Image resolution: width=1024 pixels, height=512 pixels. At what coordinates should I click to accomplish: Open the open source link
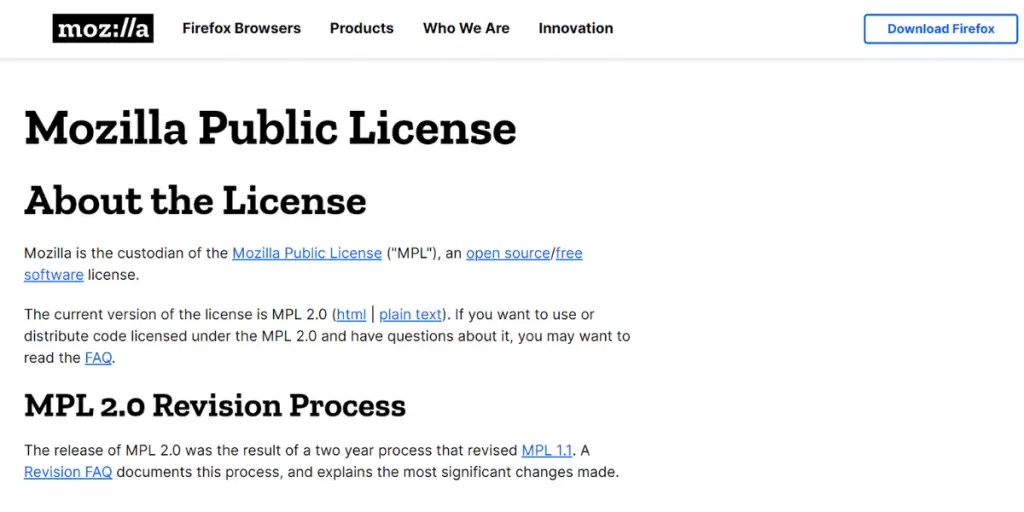click(x=508, y=253)
